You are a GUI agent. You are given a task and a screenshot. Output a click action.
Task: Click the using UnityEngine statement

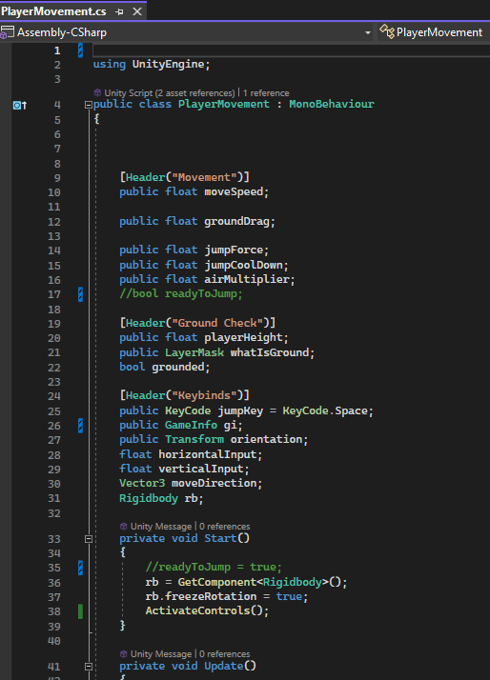coord(151,64)
